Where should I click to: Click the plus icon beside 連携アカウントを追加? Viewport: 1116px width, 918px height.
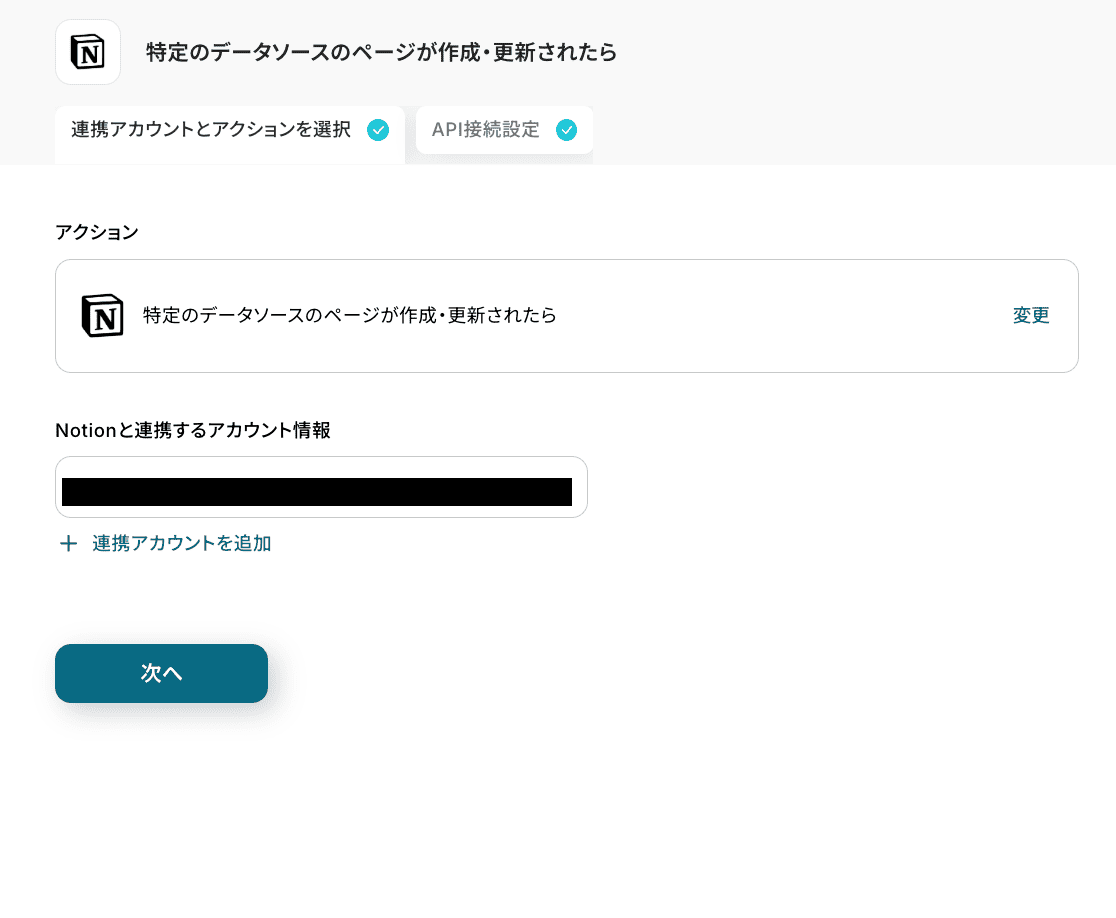pyautogui.click(x=68, y=544)
